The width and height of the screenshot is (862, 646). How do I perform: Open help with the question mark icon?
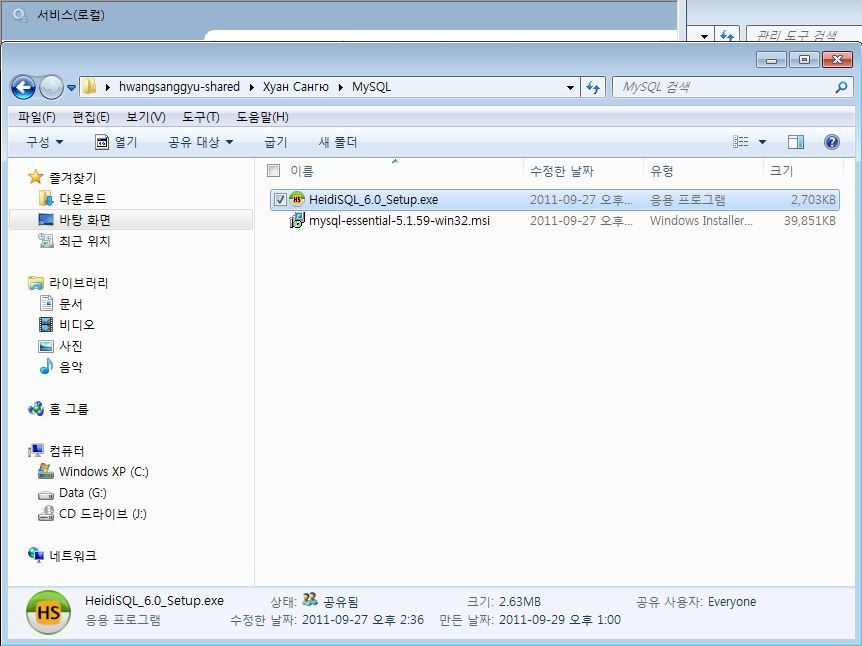(832, 142)
